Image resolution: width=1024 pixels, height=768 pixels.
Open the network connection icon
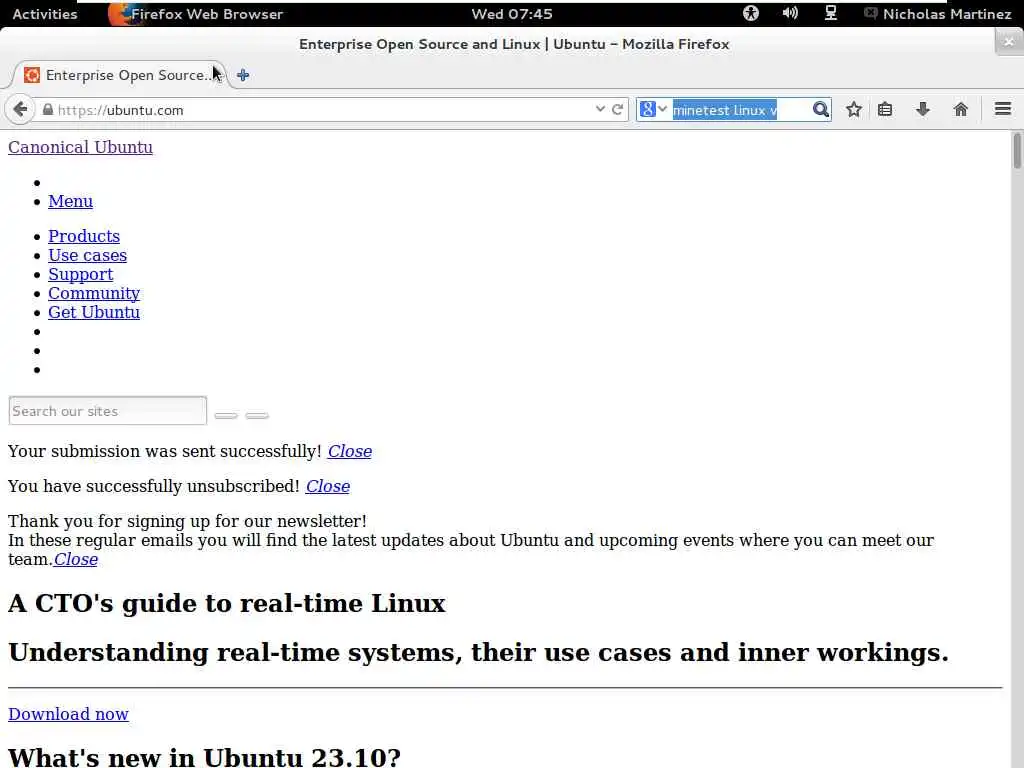click(830, 13)
